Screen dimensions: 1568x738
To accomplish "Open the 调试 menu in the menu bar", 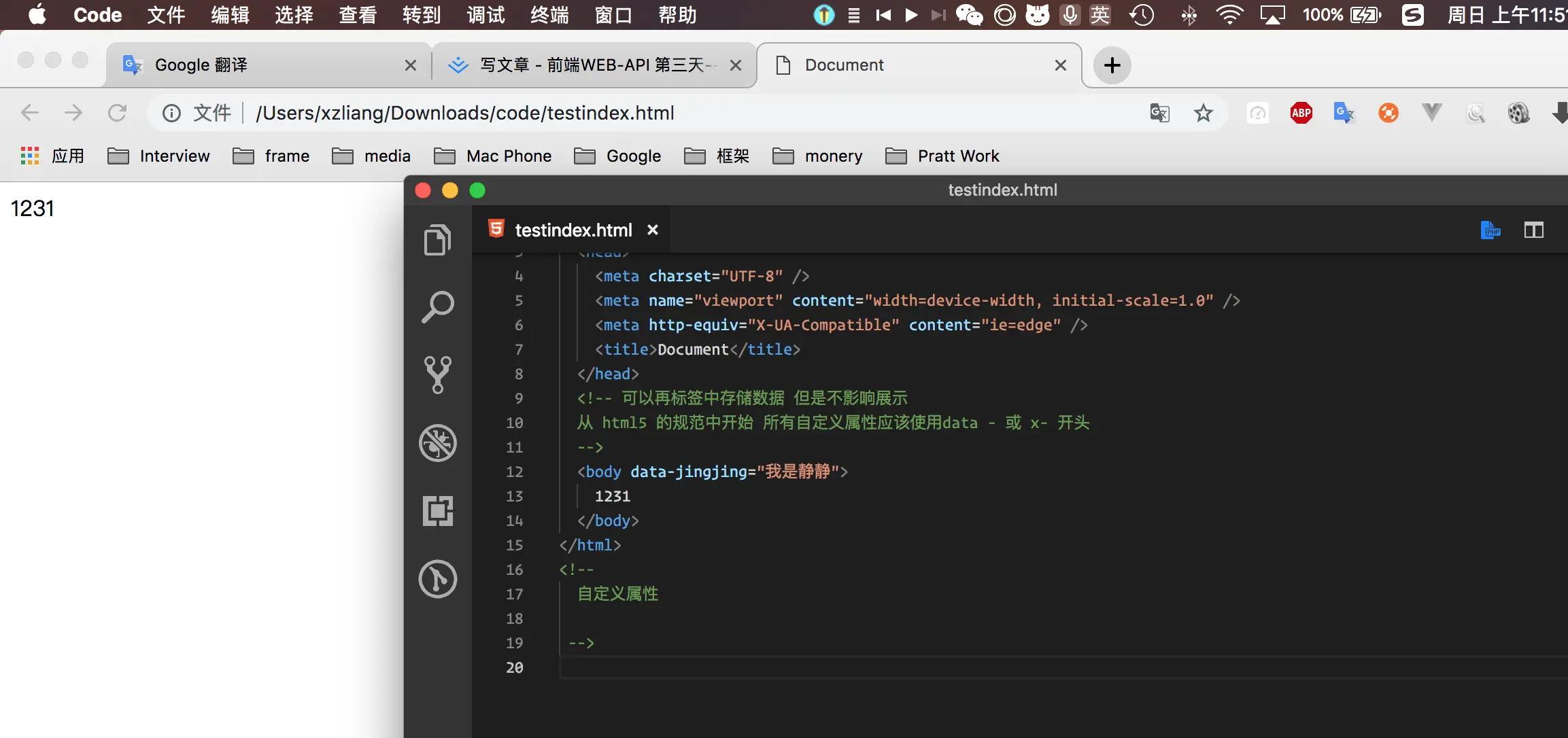I will click(x=485, y=15).
